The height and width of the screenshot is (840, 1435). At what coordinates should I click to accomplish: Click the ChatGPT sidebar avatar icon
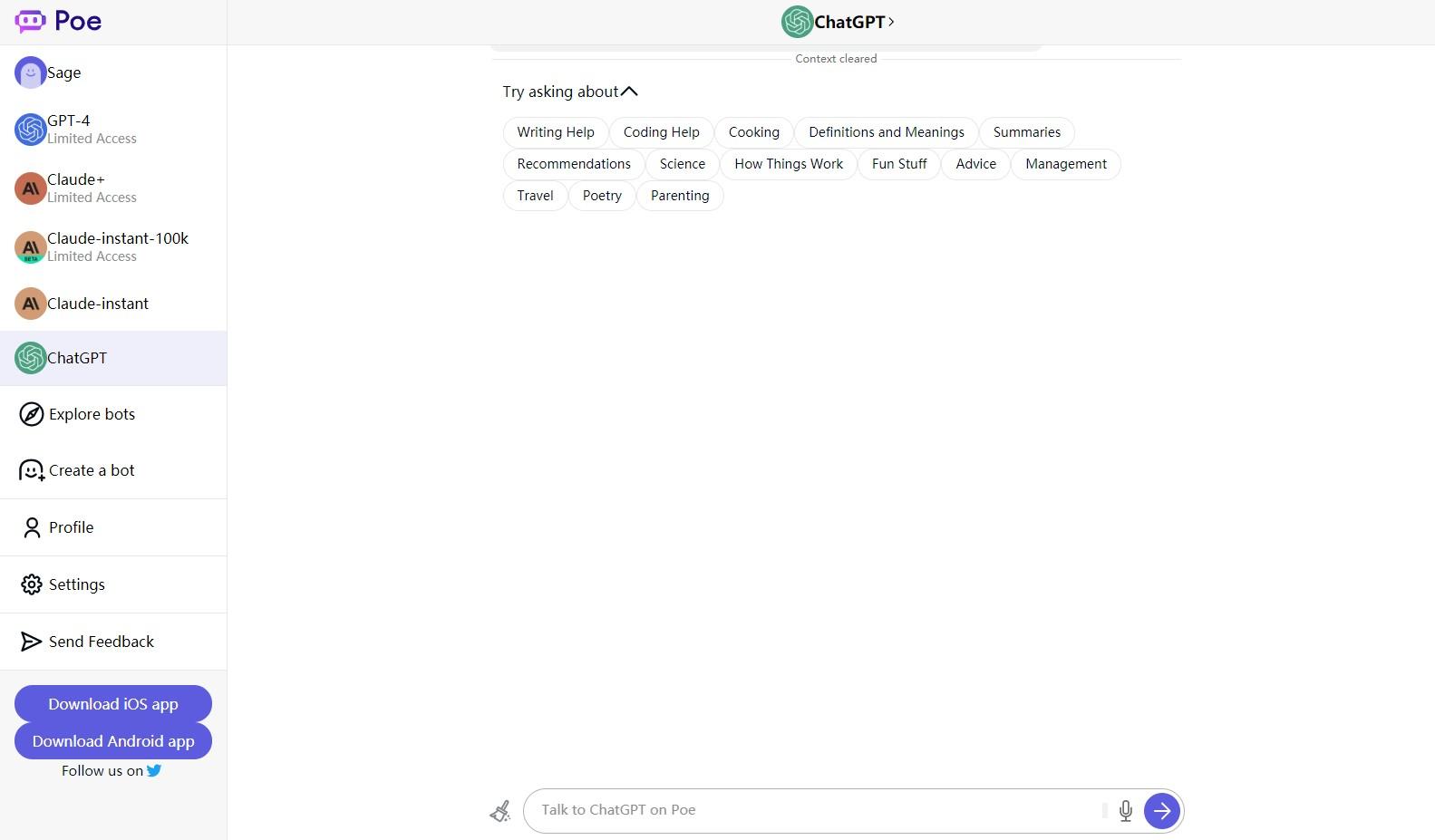[x=31, y=358]
